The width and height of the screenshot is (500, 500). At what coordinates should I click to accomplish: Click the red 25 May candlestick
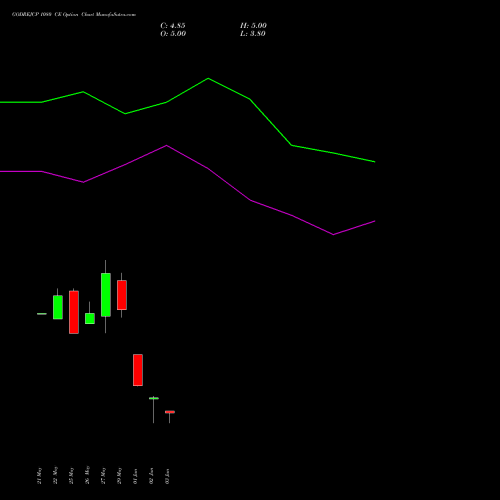click(74, 312)
